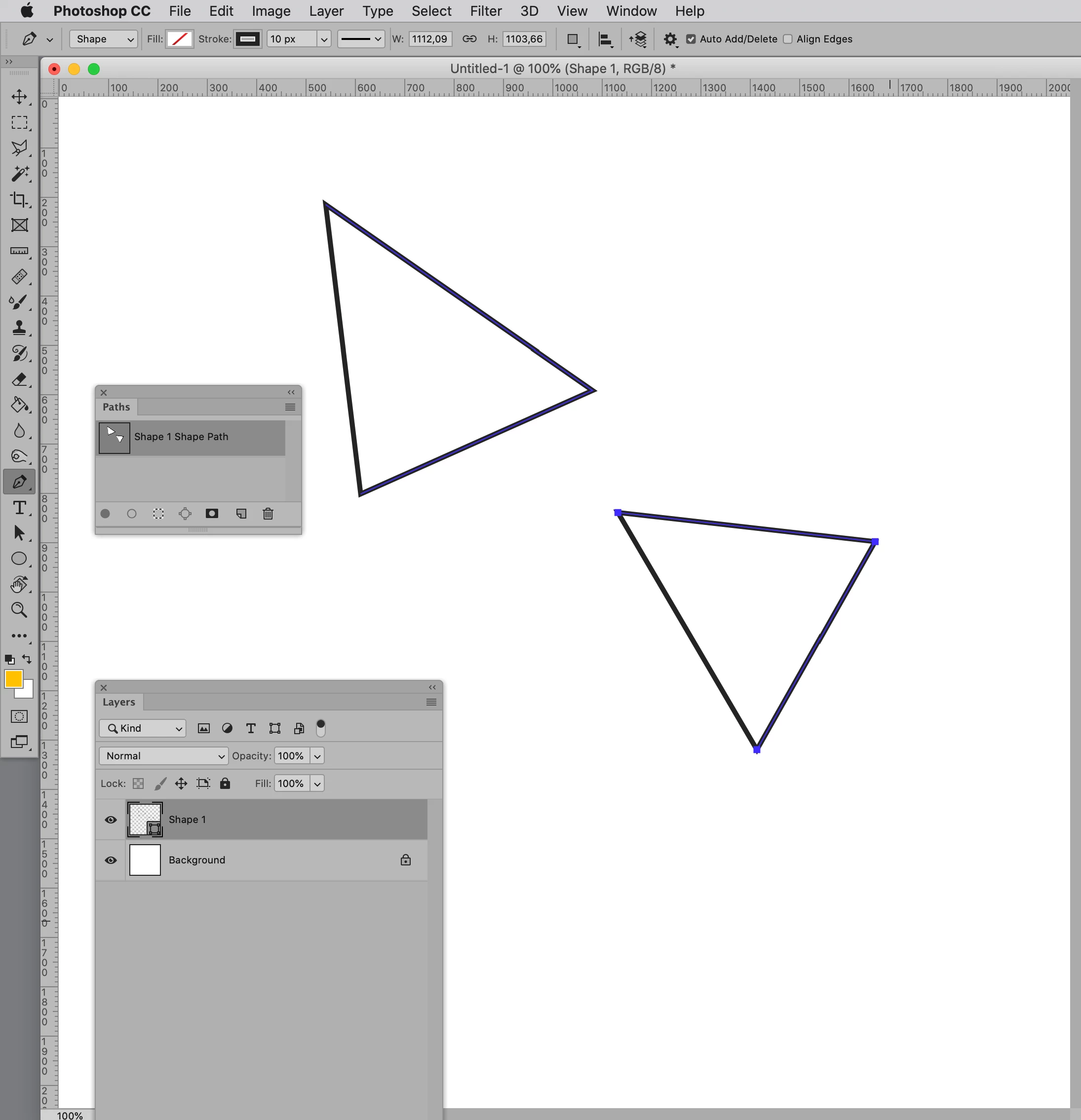Open the Shape tool mode dropdown
Viewport: 1081px width, 1120px height.
pyautogui.click(x=104, y=39)
